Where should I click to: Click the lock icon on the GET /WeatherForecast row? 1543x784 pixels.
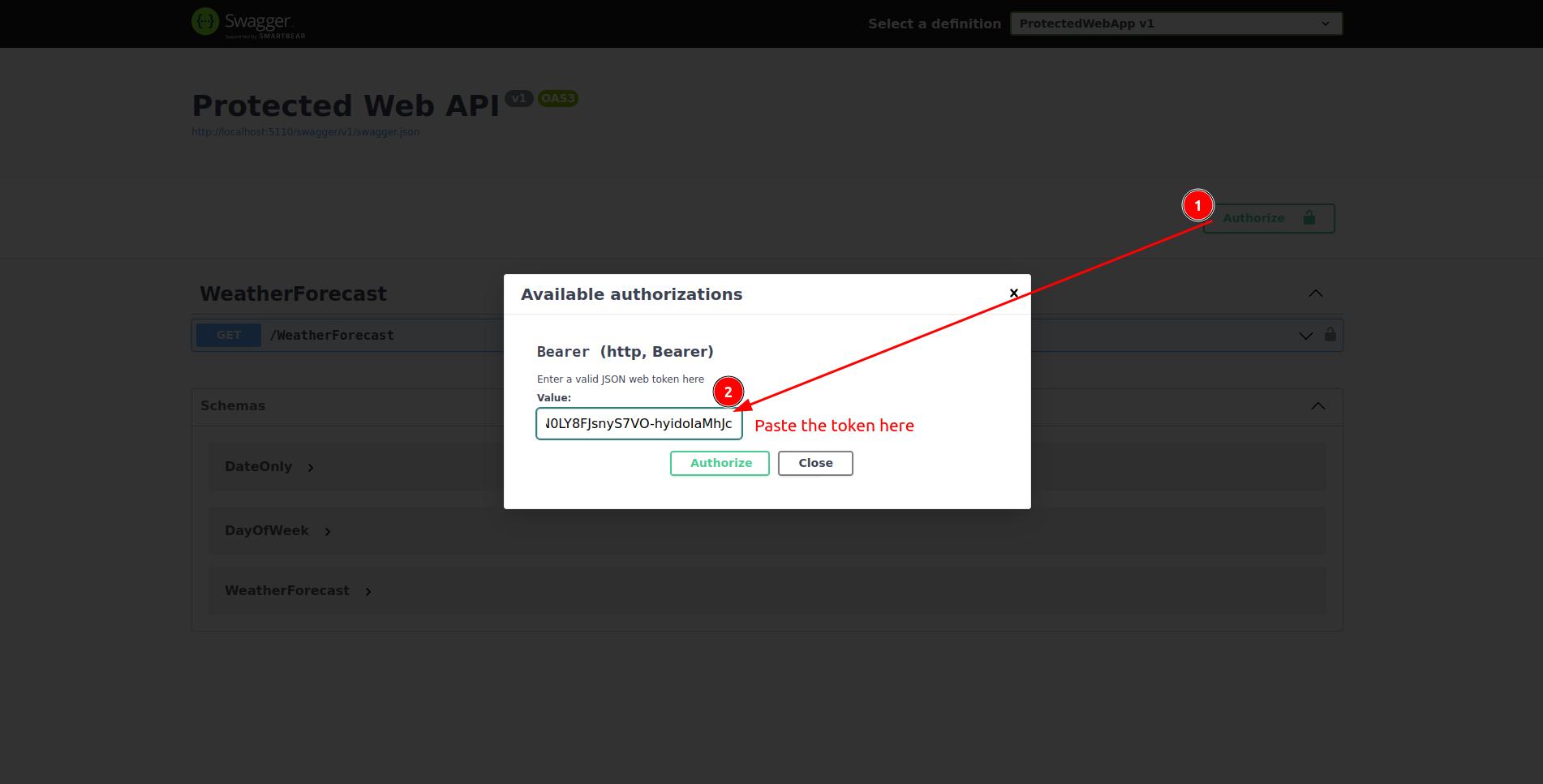point(1330,334)
